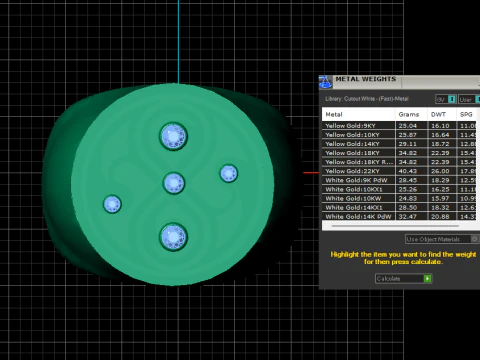
Task: Select the Yellow Gold:10KY row
Action: (x=399, y=135)
